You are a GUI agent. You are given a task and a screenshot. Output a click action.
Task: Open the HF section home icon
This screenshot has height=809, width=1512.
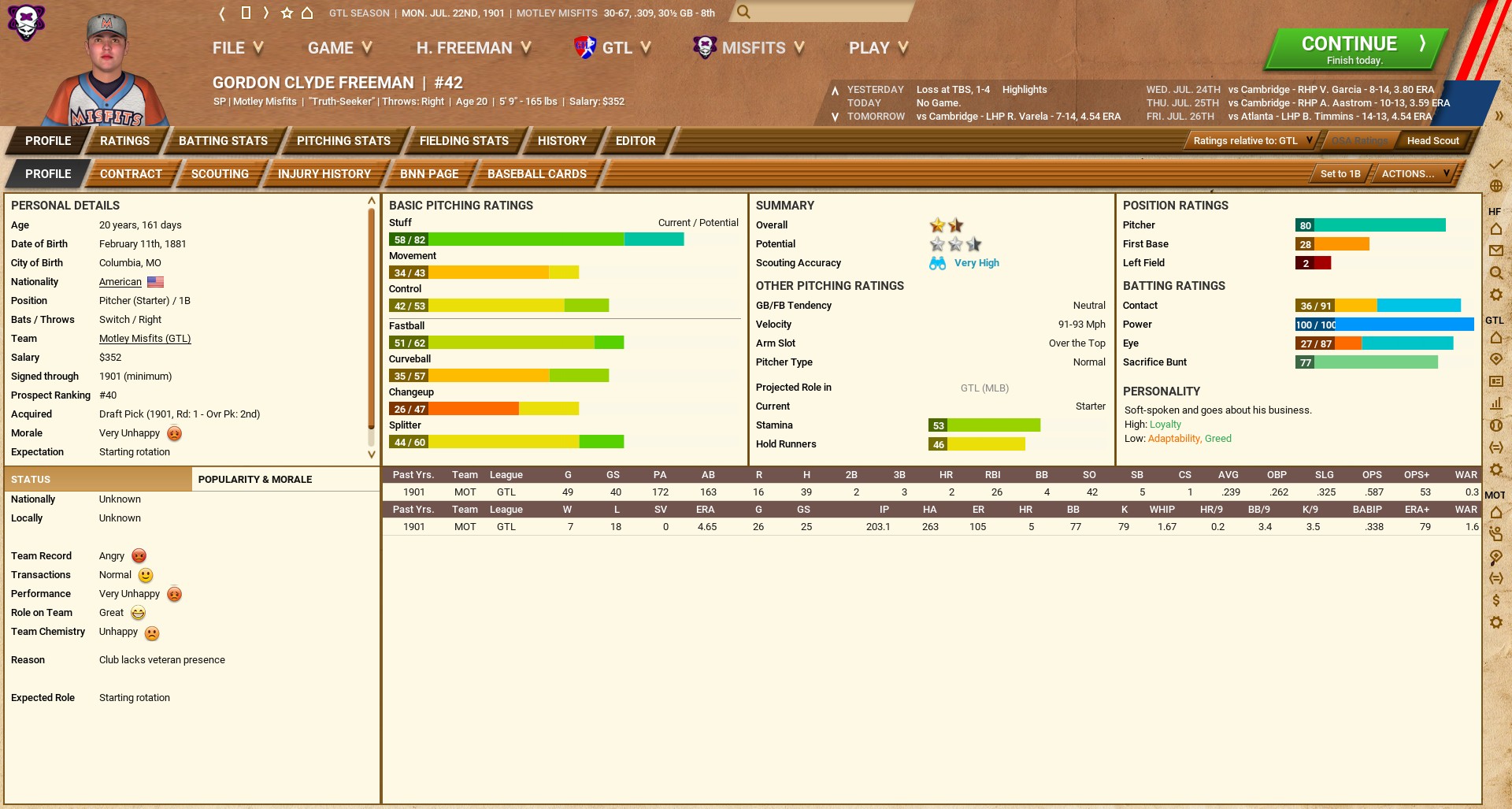1496,228
